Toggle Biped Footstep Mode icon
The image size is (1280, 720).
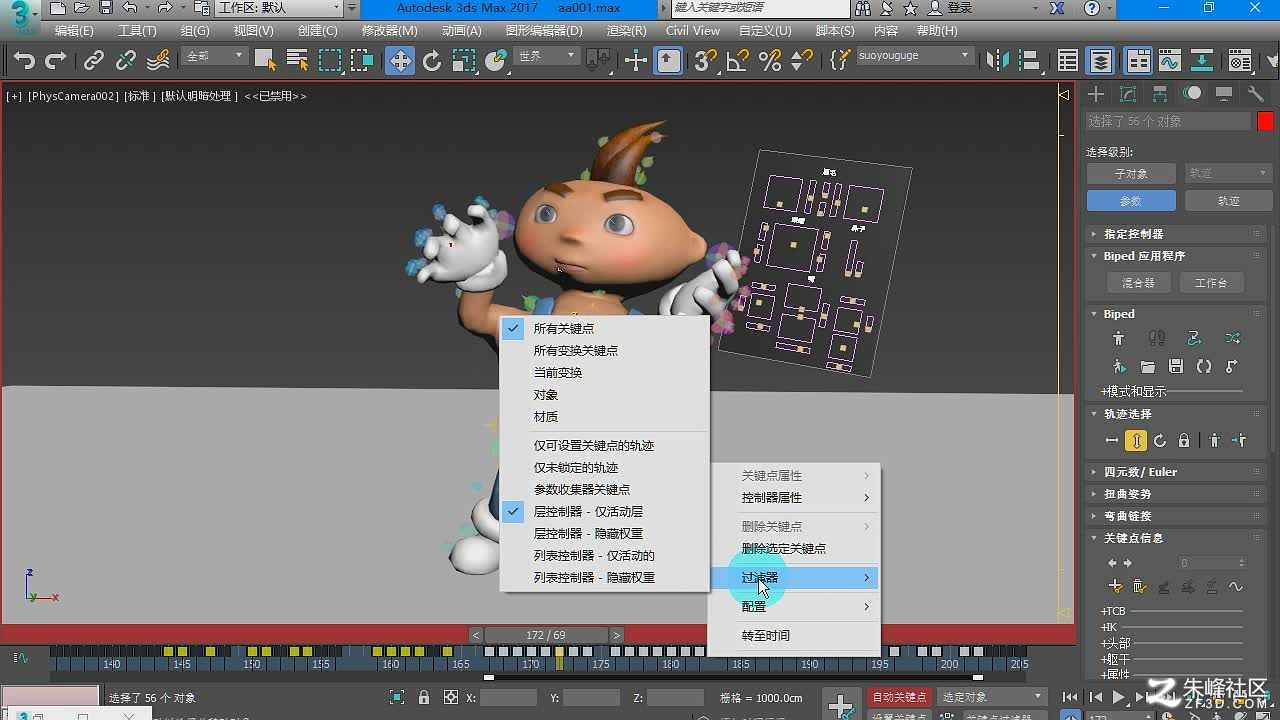click(x=1157, y=339)
